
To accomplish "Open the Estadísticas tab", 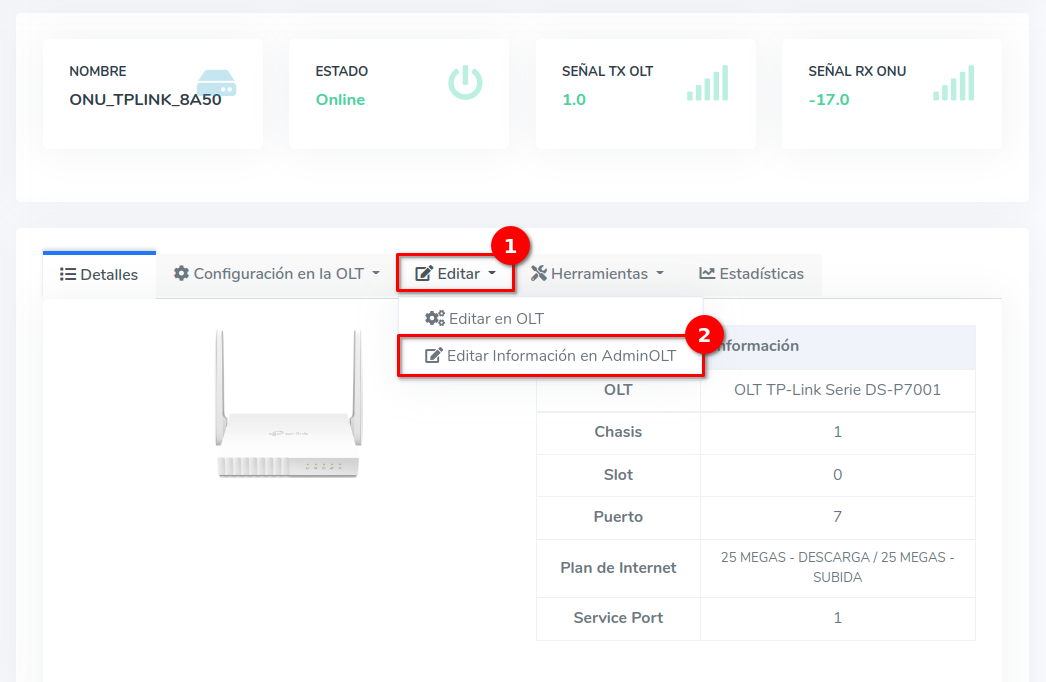I will click(x=751, y=273).
